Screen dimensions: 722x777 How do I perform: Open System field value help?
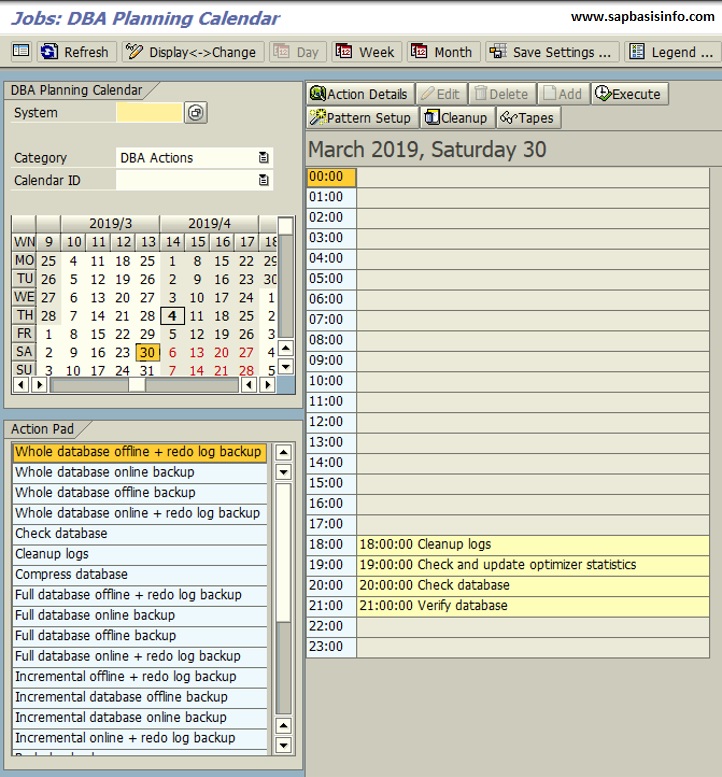(x=196, y=113)
